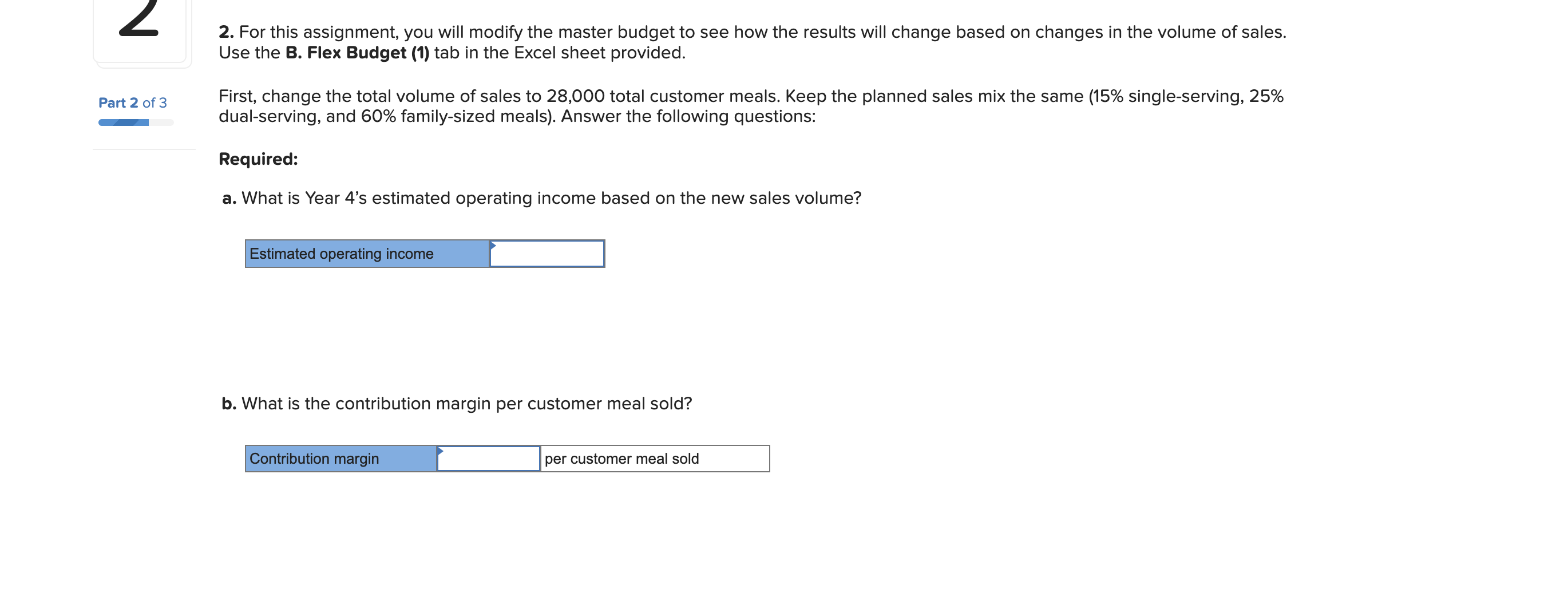Click the bold "Required:" heading
The image size is (1568, 600).
click(x=258, y=159)
